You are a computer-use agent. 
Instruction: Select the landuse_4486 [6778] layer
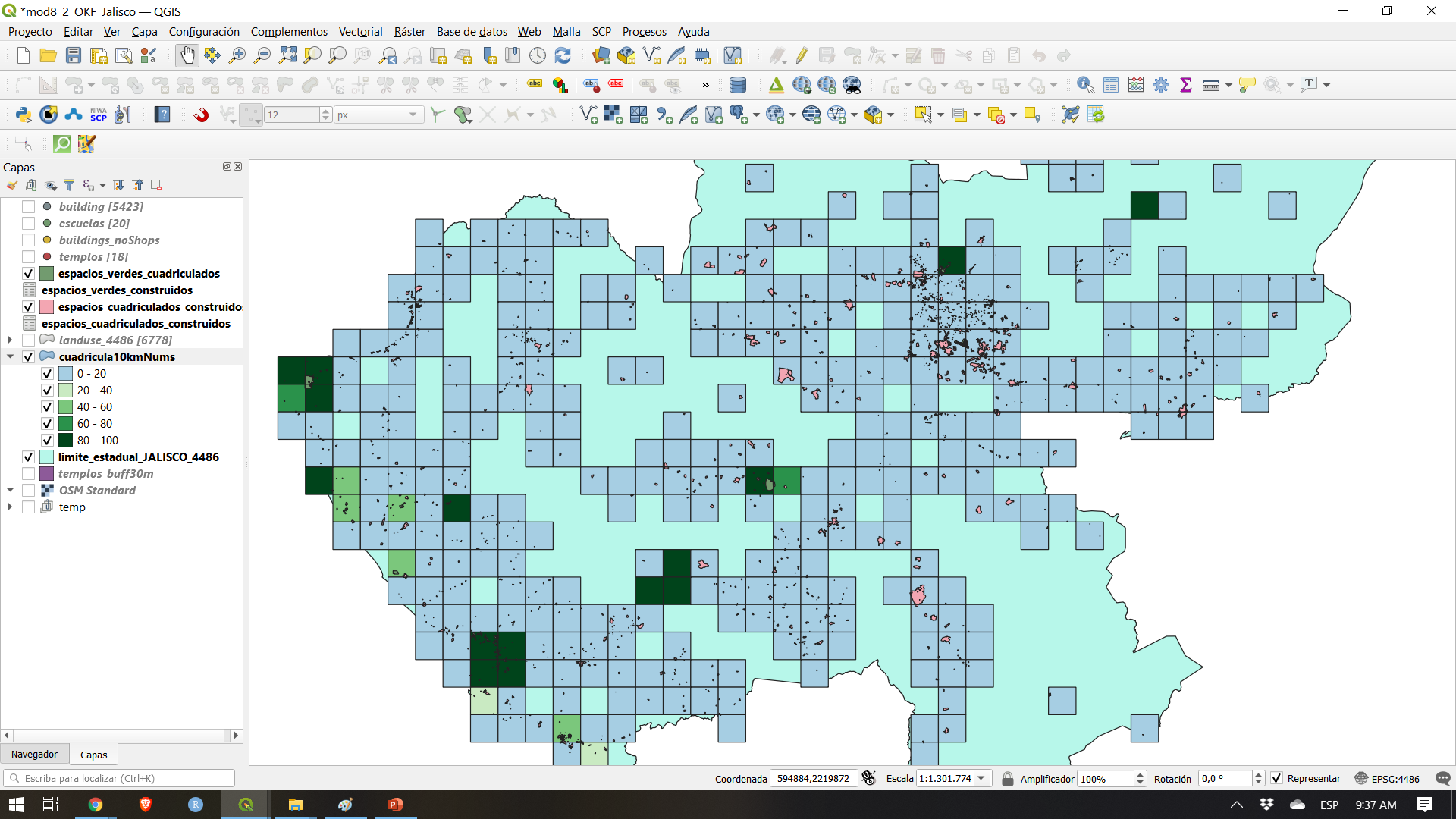tap(115, 340)
